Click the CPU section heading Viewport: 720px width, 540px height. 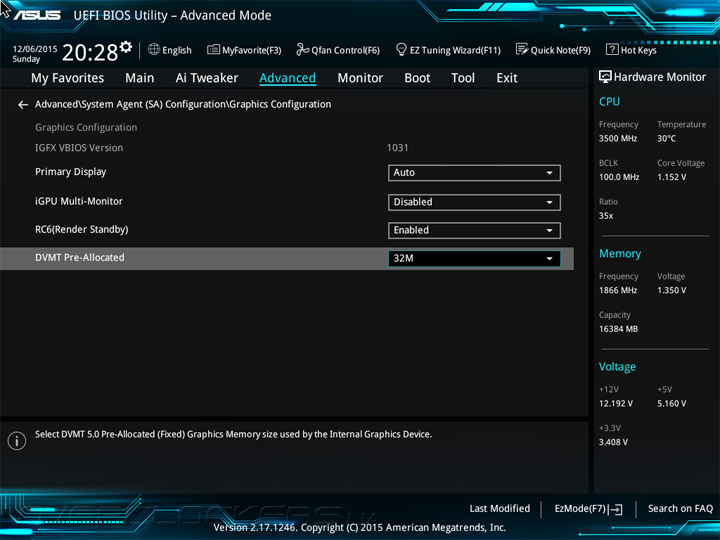[609, 101]
